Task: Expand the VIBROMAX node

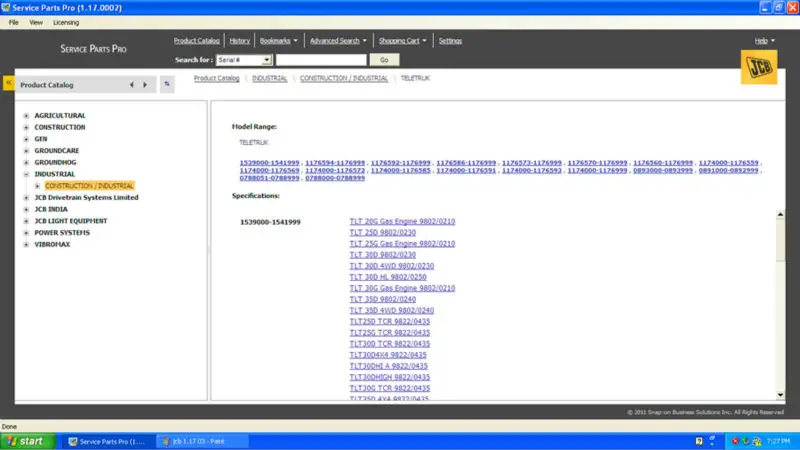Action: 27,244
